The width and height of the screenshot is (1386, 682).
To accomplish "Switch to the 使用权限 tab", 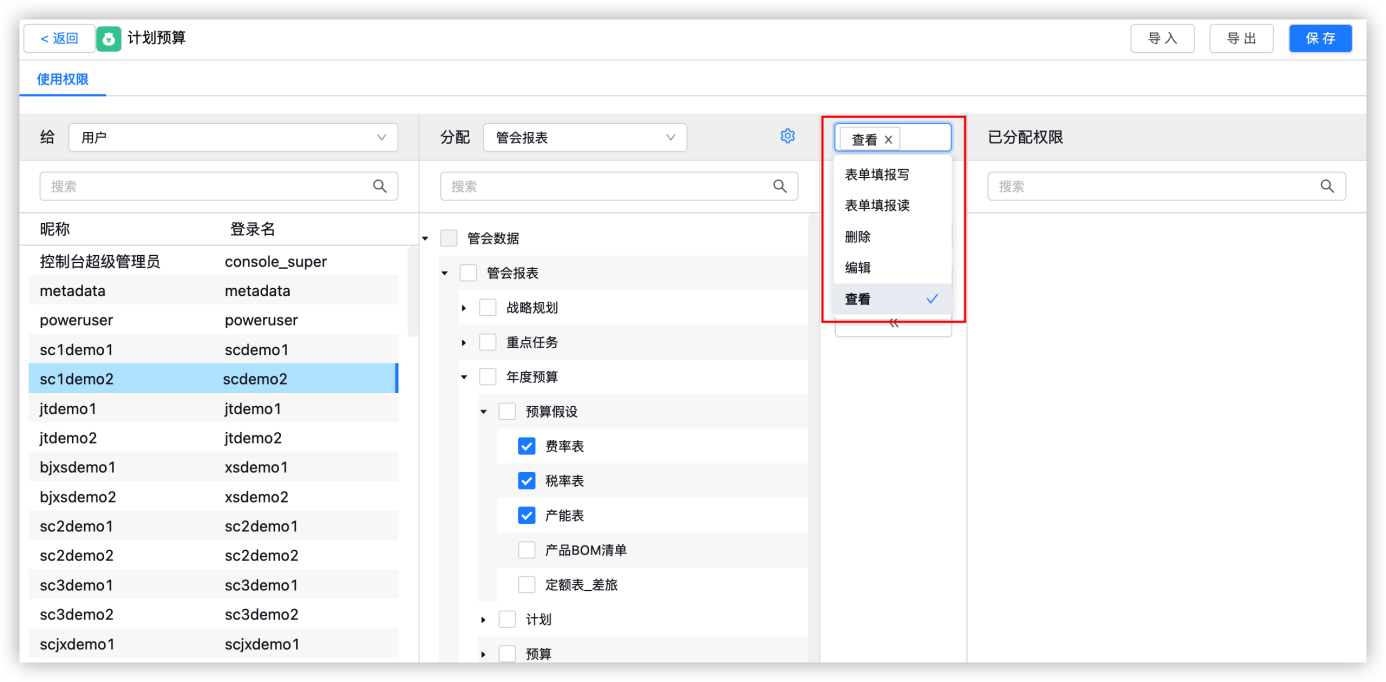I will coord(62,78).
